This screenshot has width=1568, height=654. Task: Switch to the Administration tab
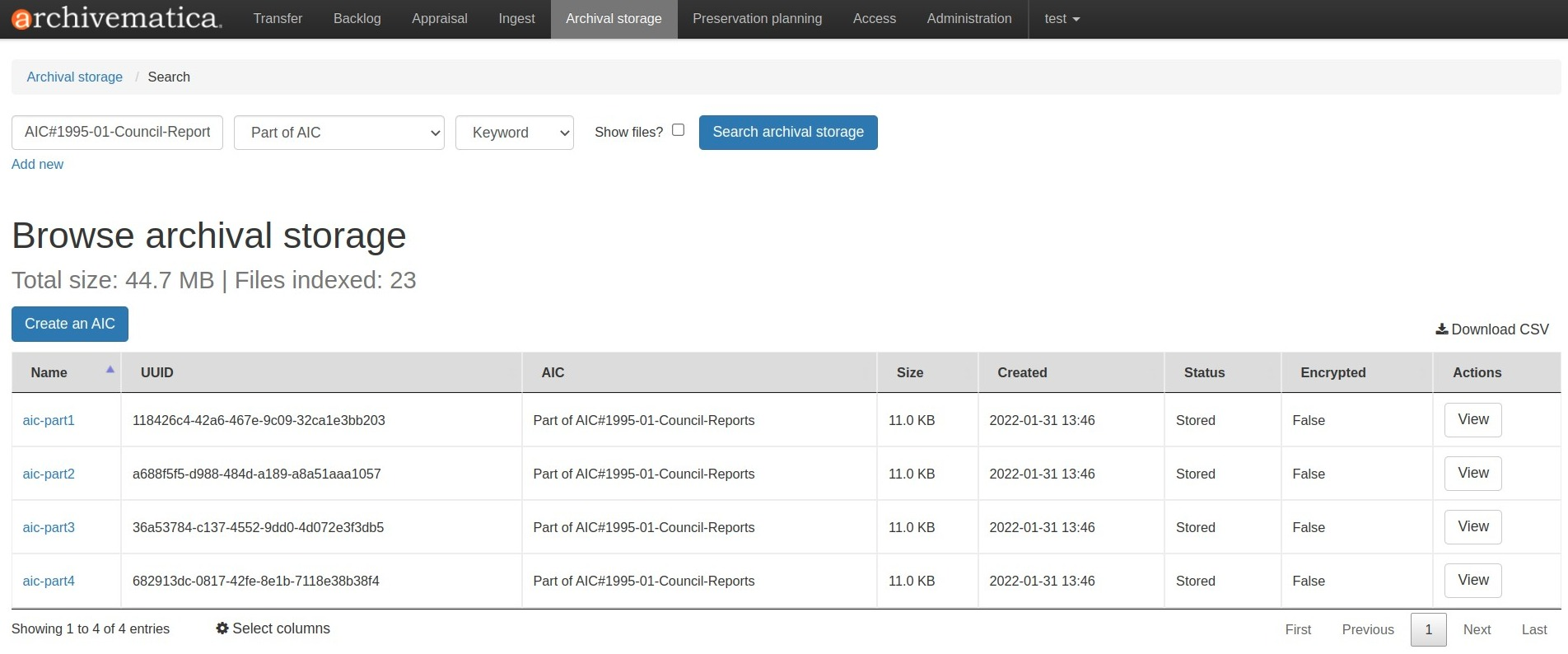pos(968,19)
